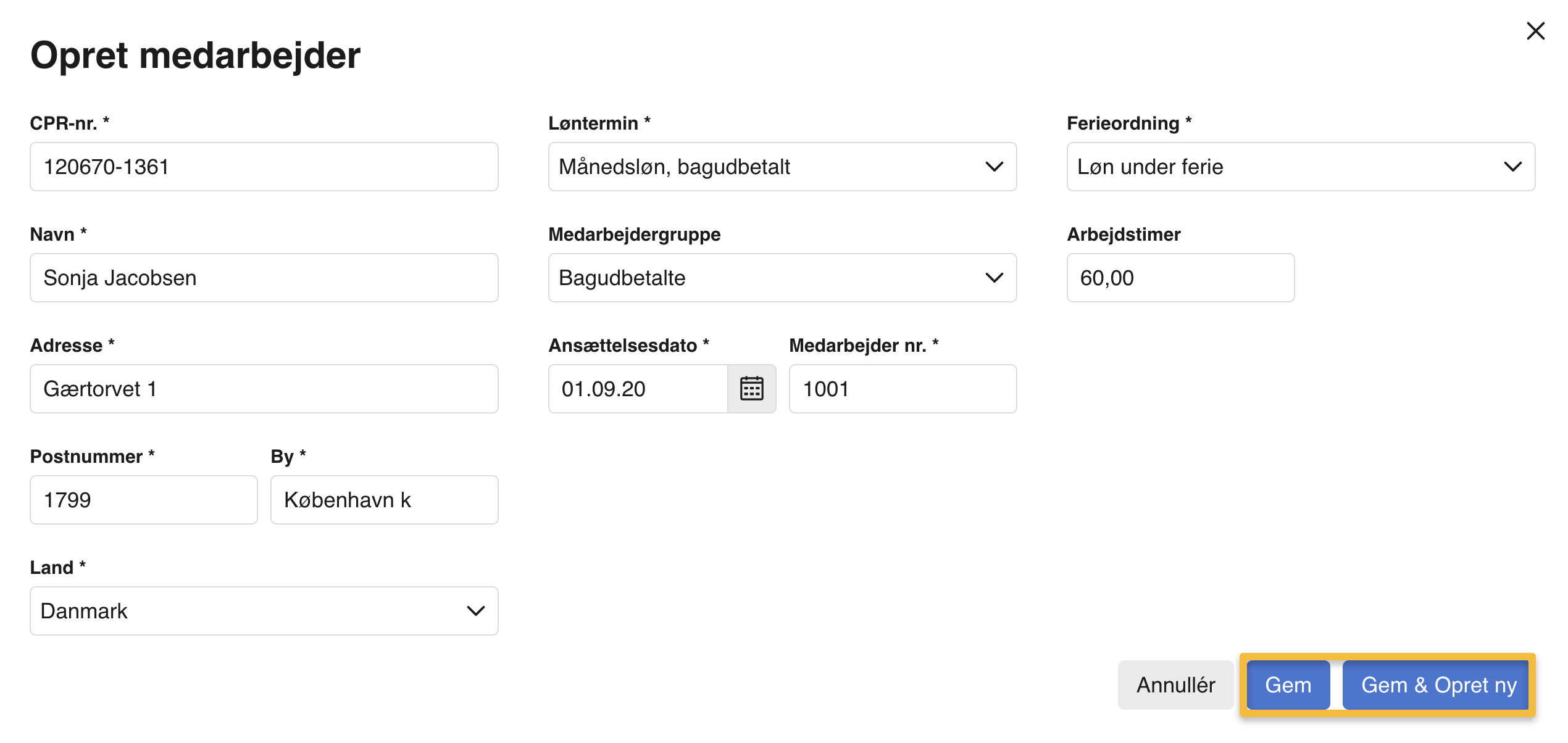Focus the Postnummer field
Viewport: 1568px width, 743px height.
(143, 500)
